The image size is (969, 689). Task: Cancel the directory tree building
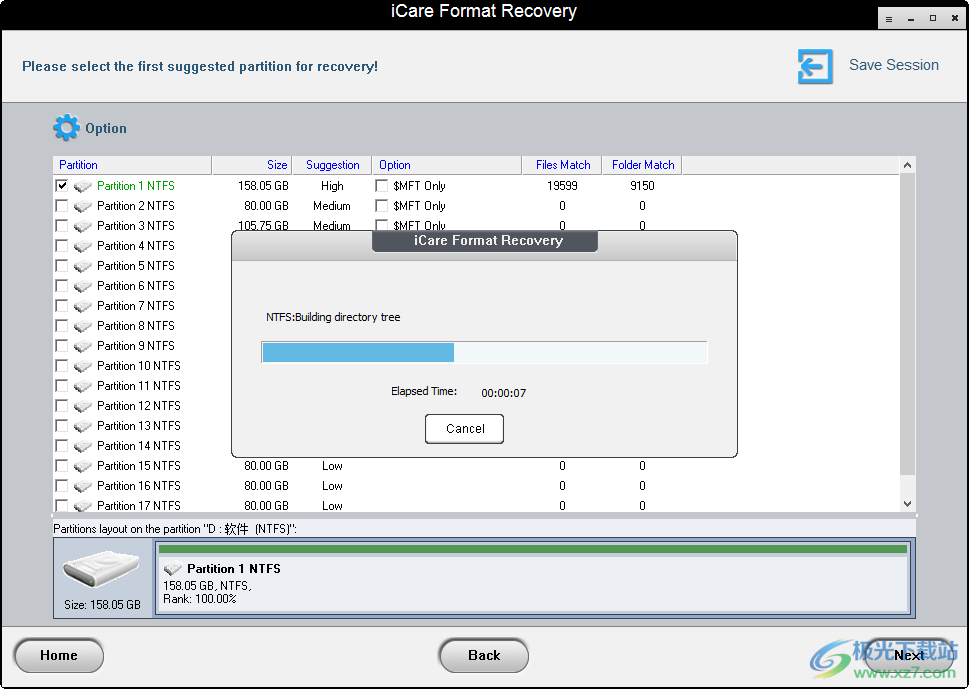click(465, 429)
